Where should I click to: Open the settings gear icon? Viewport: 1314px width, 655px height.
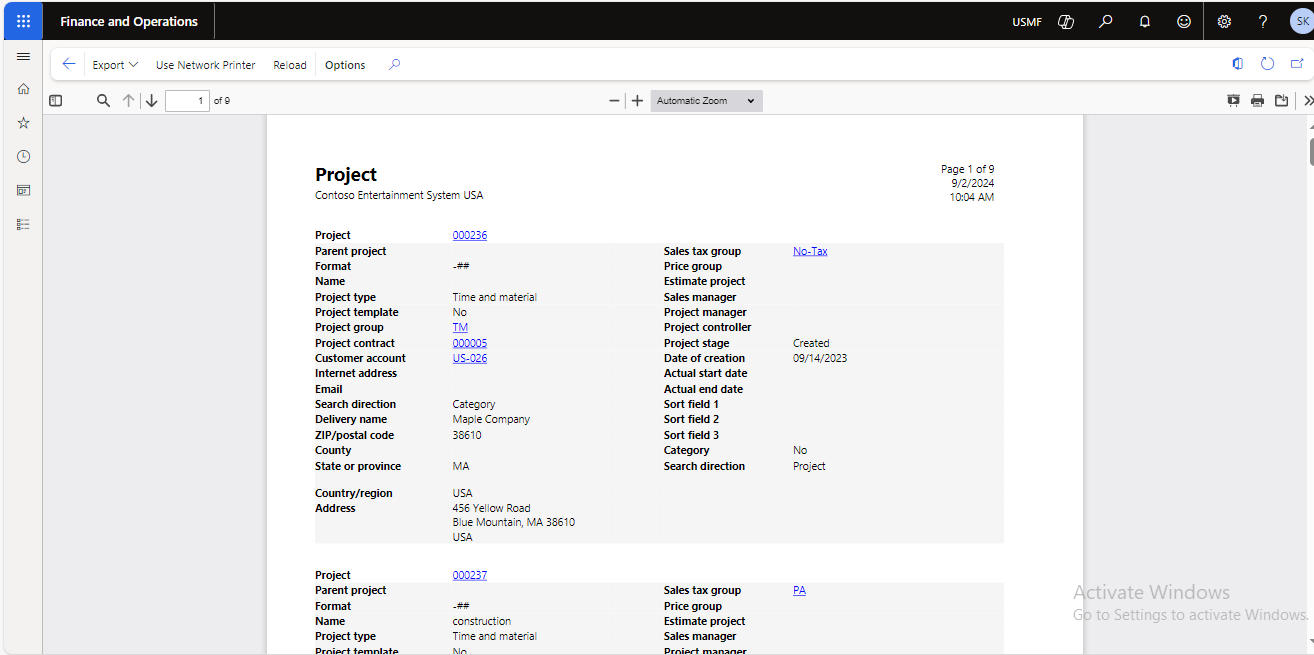(1224, 21)
